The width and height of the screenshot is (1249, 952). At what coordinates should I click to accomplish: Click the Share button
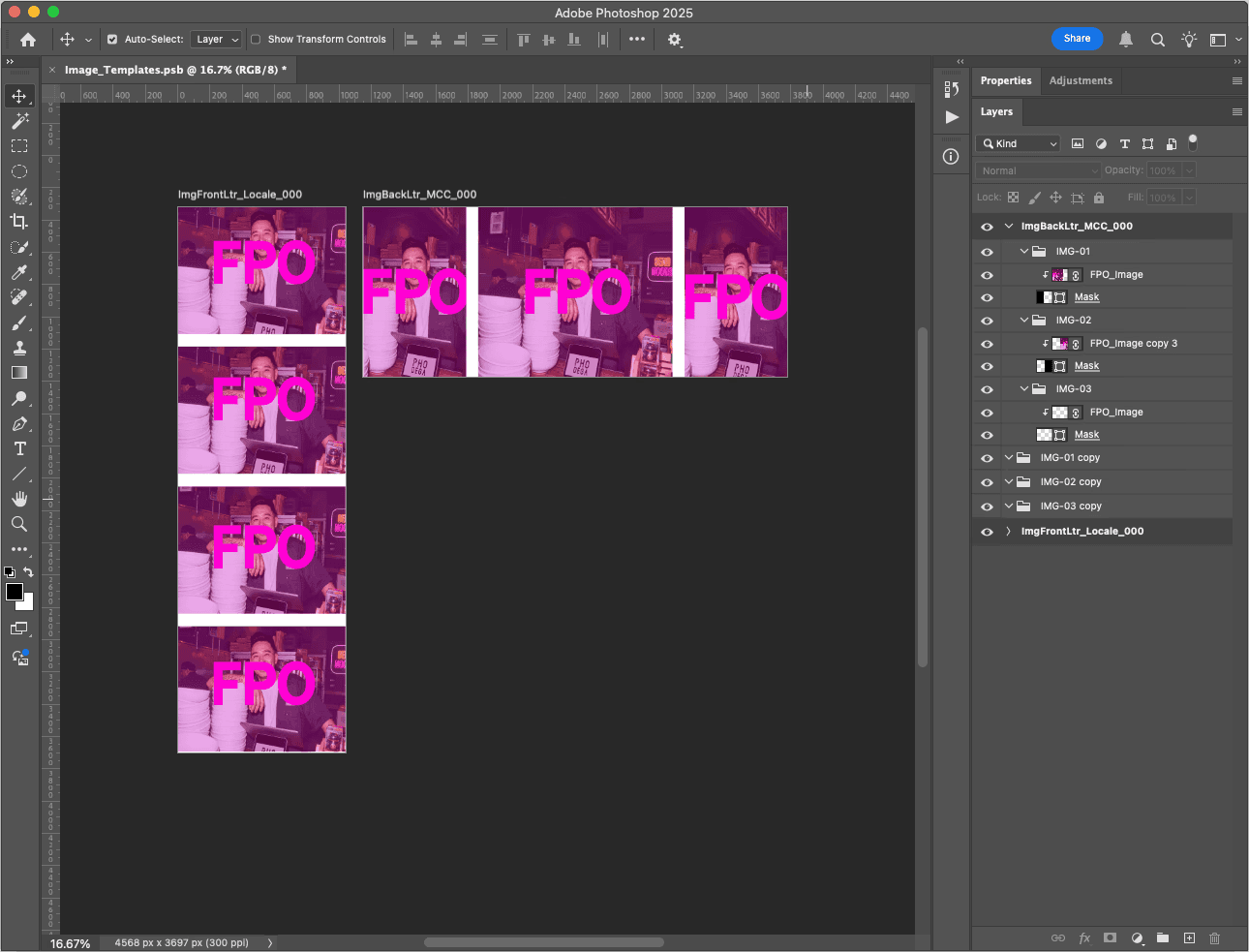1077,39
